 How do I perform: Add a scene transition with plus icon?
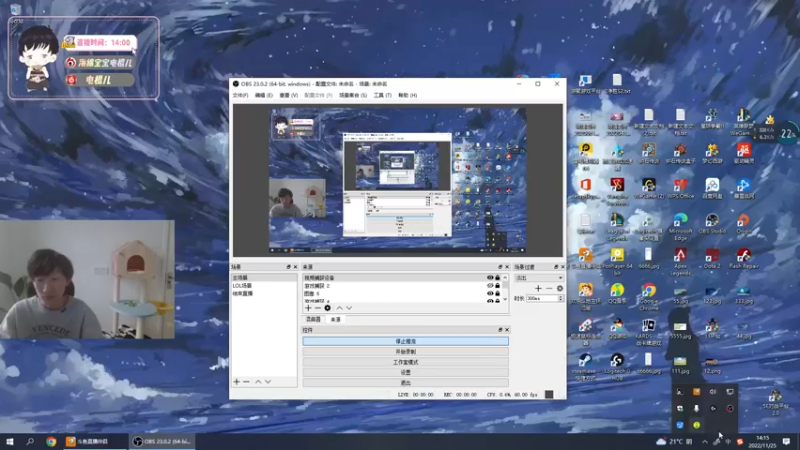538,288
